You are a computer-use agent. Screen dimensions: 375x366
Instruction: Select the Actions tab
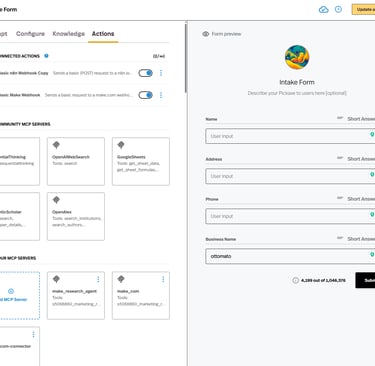(103, 34)
